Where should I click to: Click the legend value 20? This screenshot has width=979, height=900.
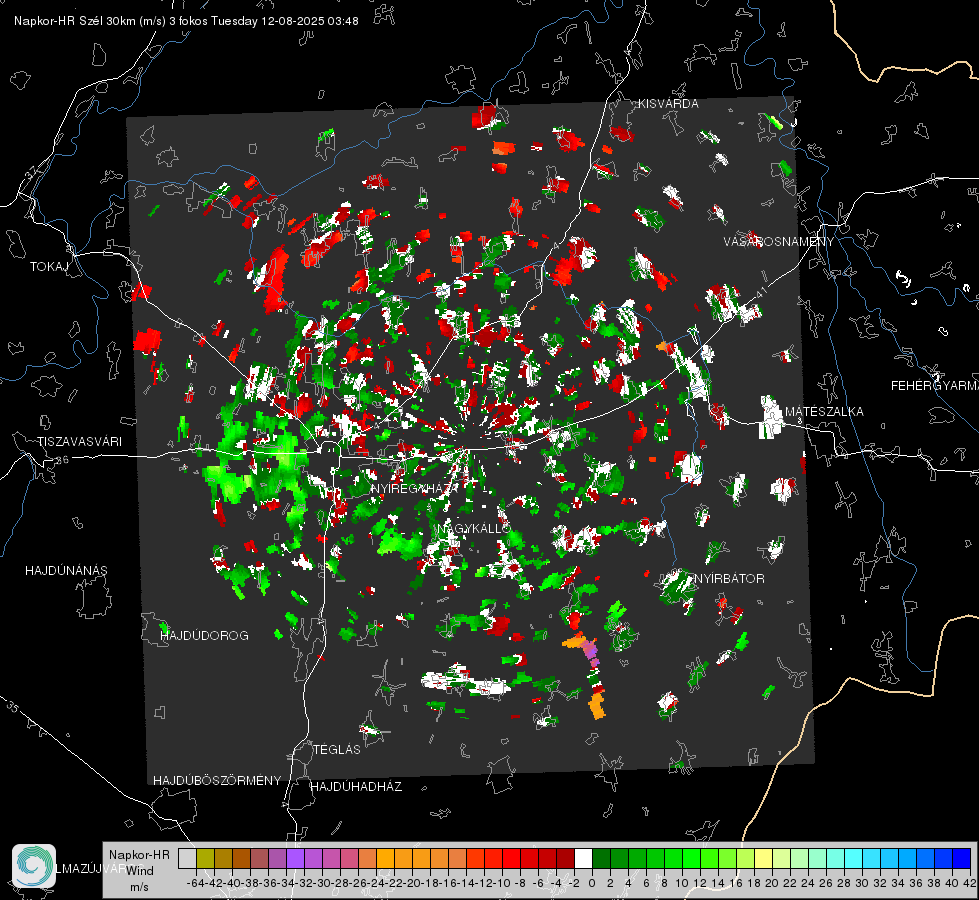click(x=772, y=884)
